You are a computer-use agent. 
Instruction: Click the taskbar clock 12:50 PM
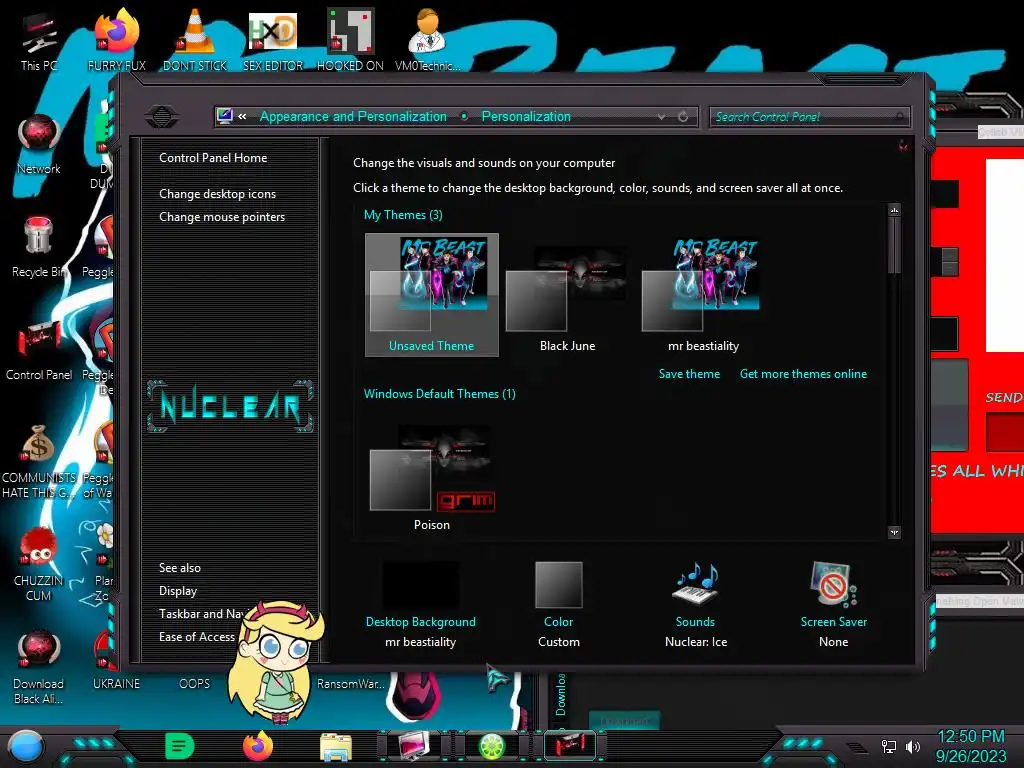pyautogui.click(x=971, y=737)
